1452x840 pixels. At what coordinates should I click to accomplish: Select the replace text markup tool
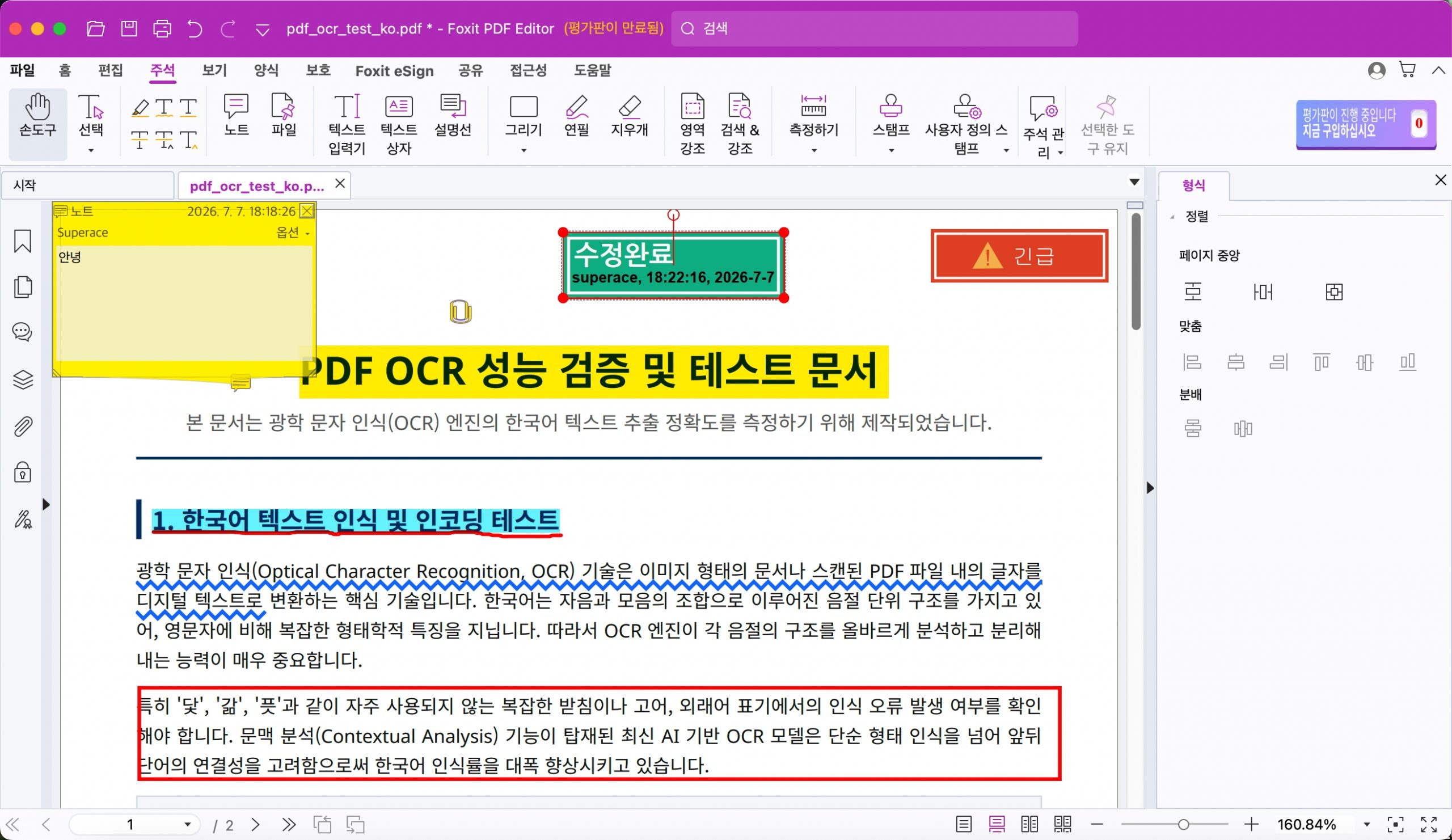click(x=164, y=140)
